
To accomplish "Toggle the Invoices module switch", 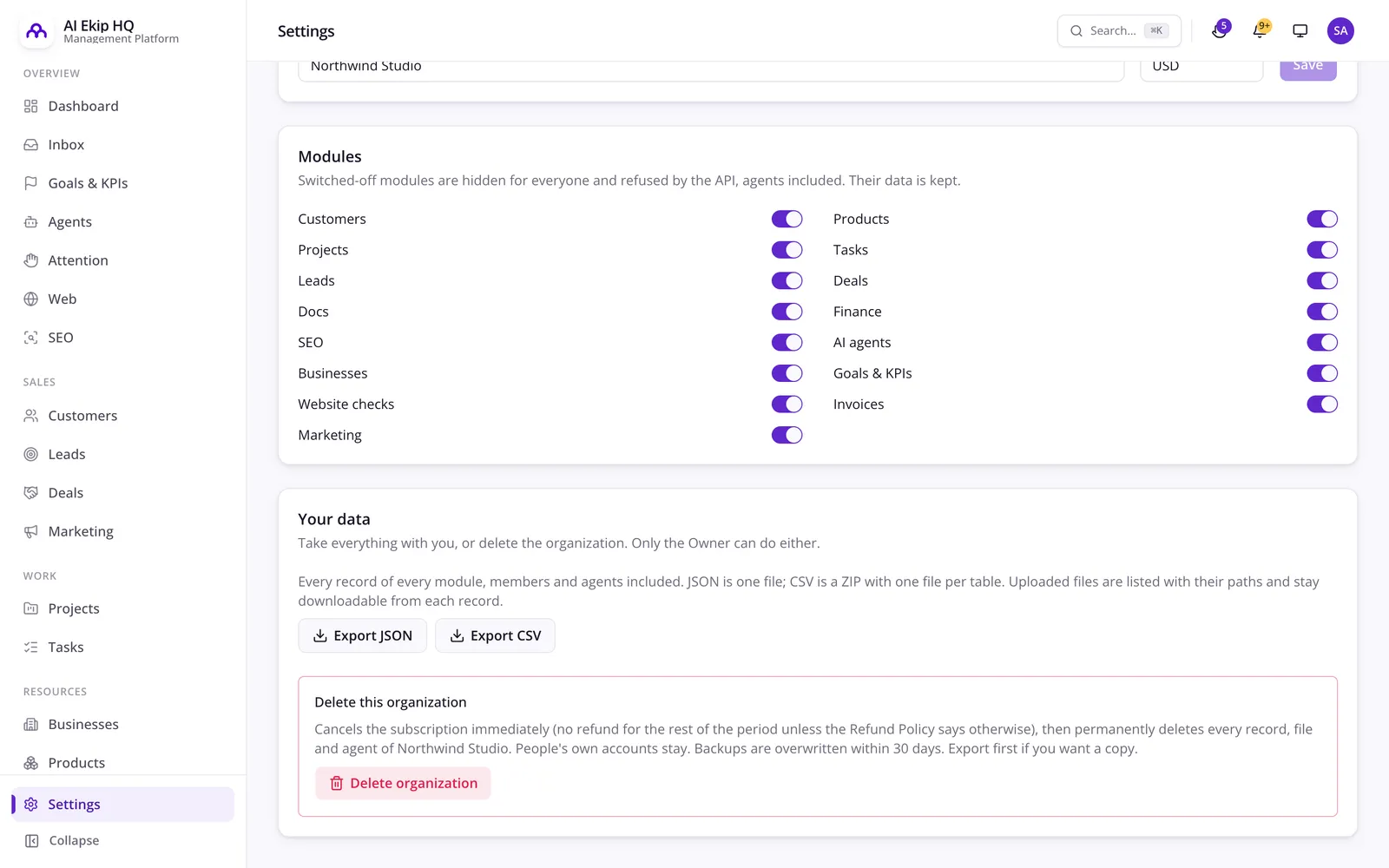I will pyautogui.click(x=1322, y=404).
